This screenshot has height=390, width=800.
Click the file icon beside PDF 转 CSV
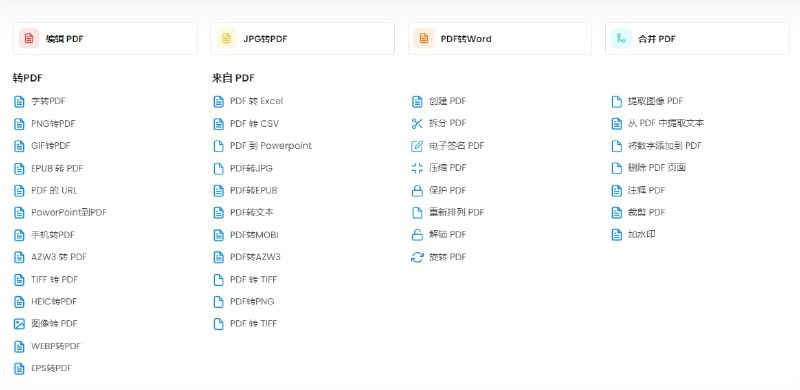[x=218, y=124]
